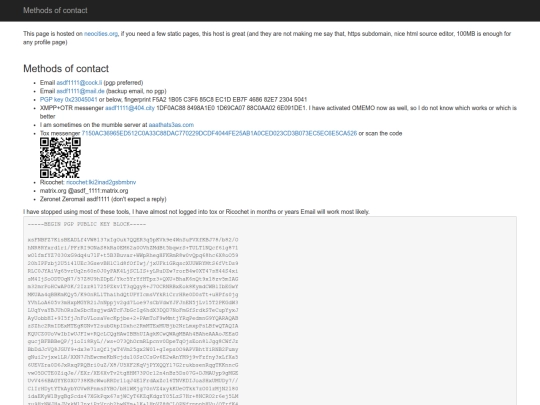The width and height of the screenshot is (540, 405).
Task: Click the 'or scan the code' text
Action: point(380,133)
